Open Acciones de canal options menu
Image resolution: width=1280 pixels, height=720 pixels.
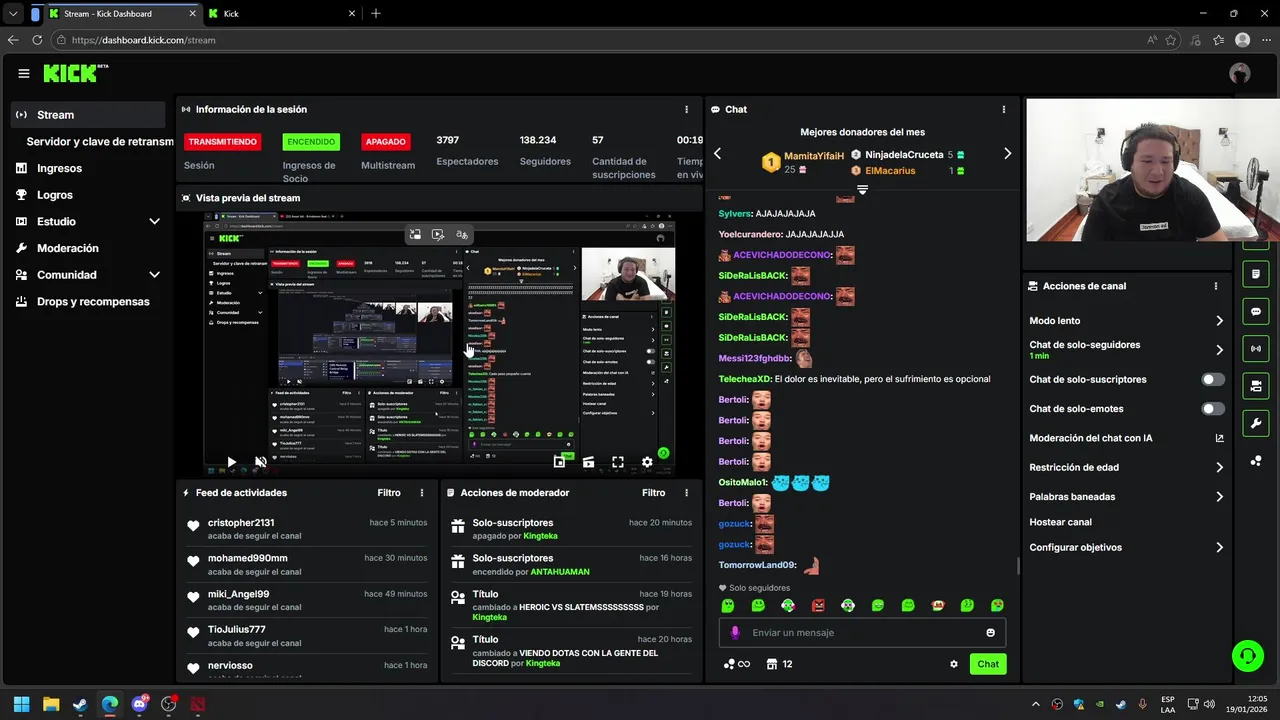coord(1216,286)
